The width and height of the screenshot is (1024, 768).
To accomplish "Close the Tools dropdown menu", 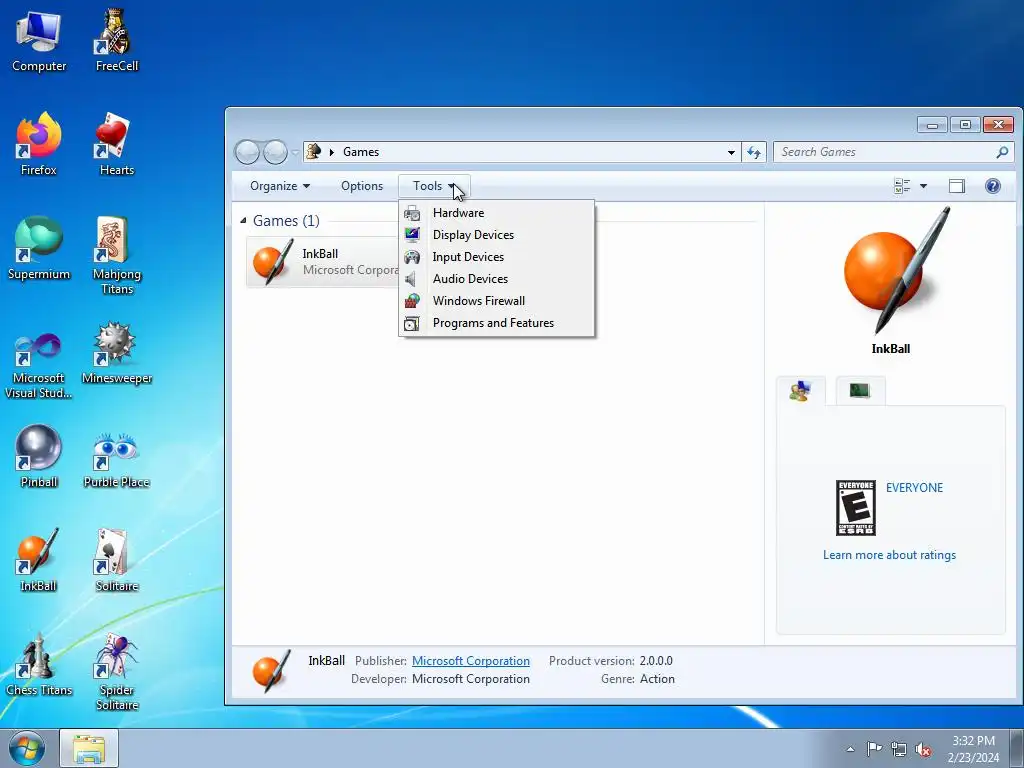I will click(x=434, y=186).
